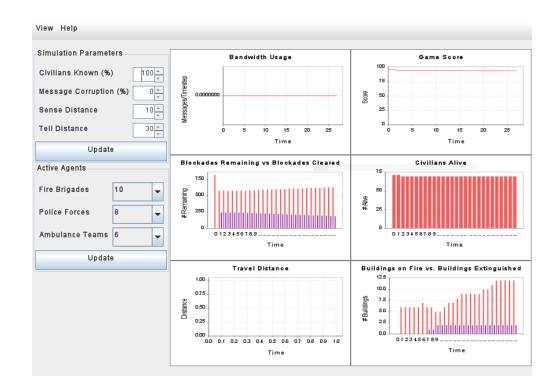Viewport: 557px width, 387px height.
Task: Increase Civilians Known value with up arrow
Action: tap(159, 71)
